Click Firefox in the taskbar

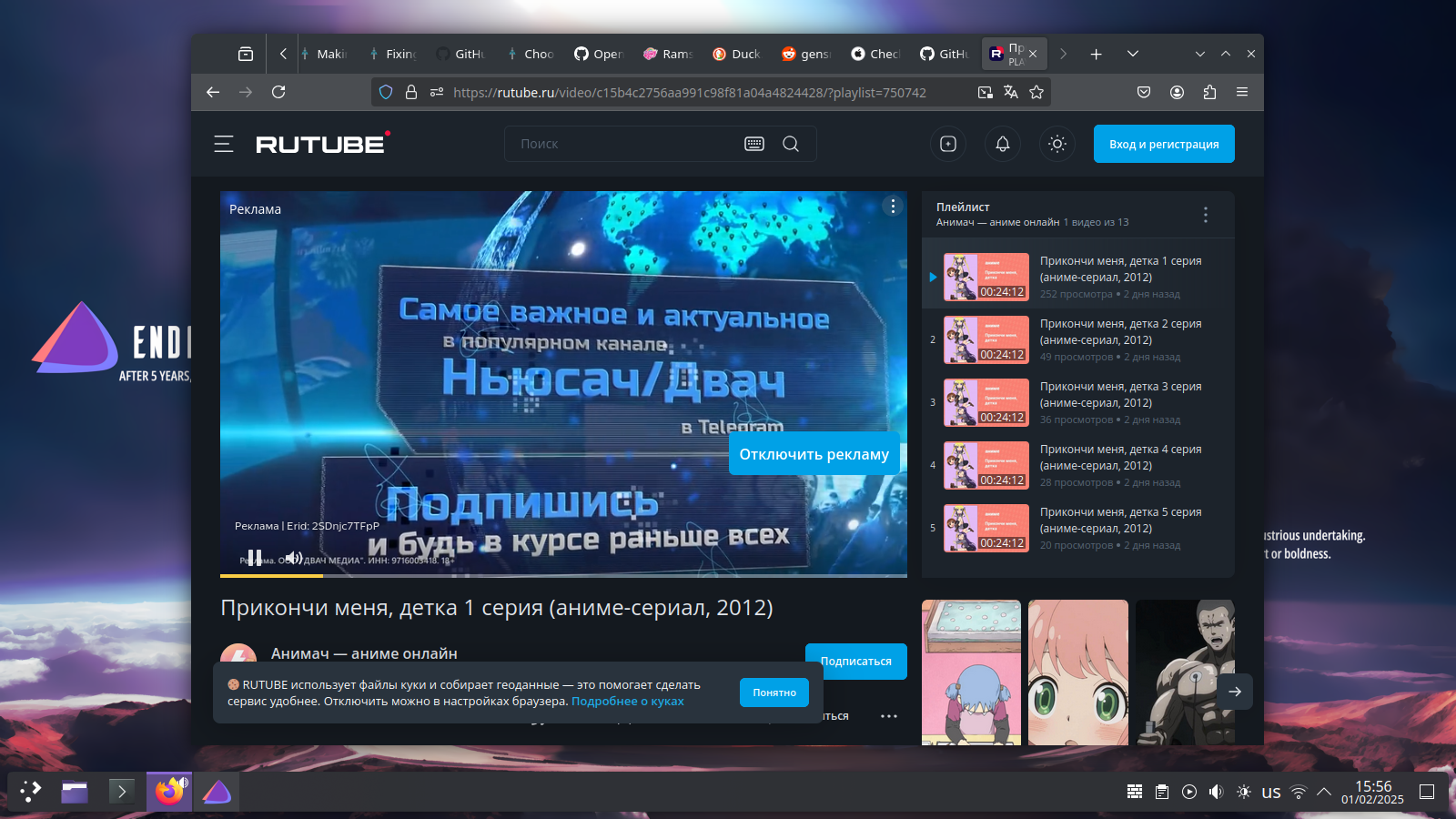pyautogui.click(x=169, y=792)
